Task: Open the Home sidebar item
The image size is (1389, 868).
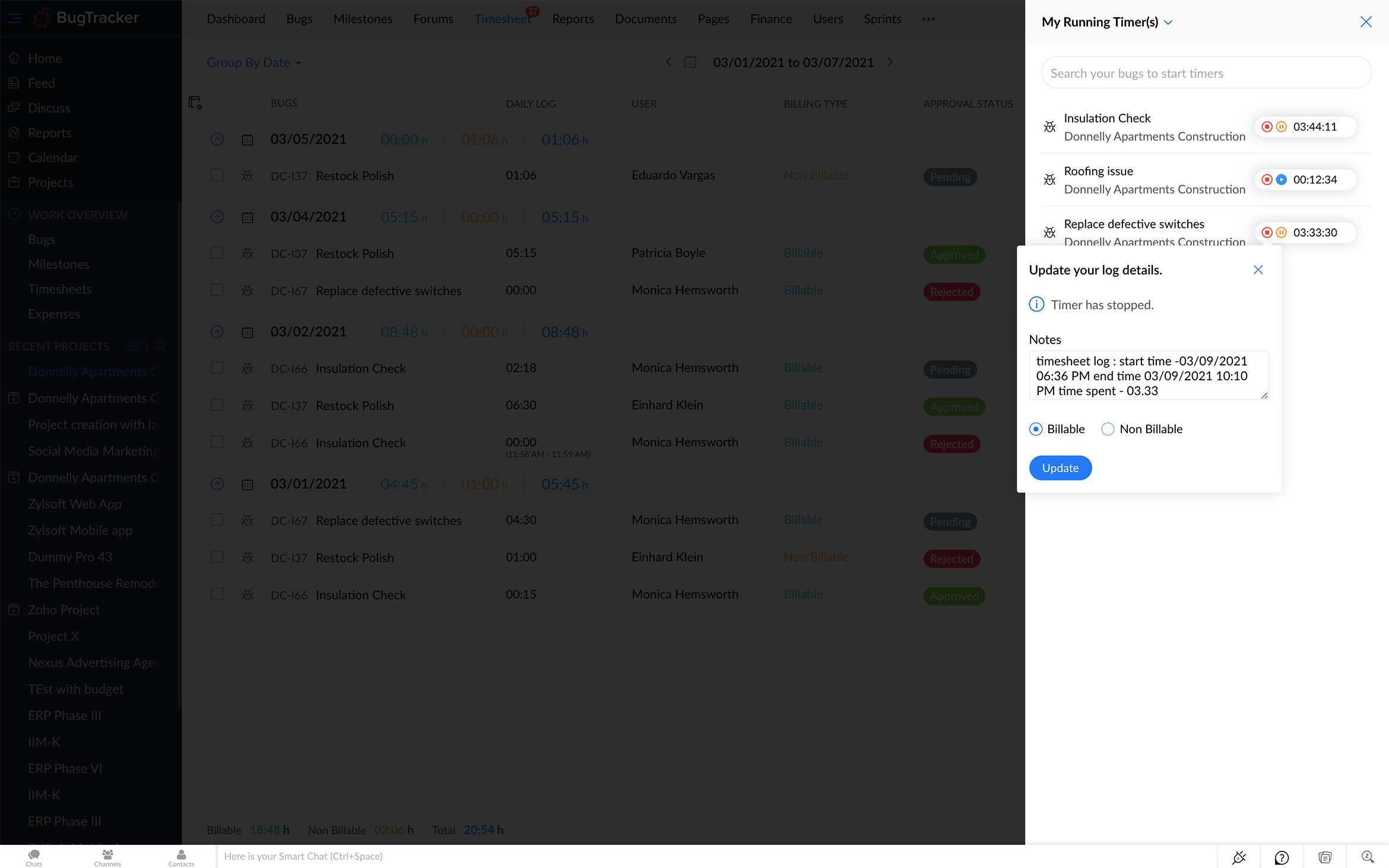Action: point(45,58)
